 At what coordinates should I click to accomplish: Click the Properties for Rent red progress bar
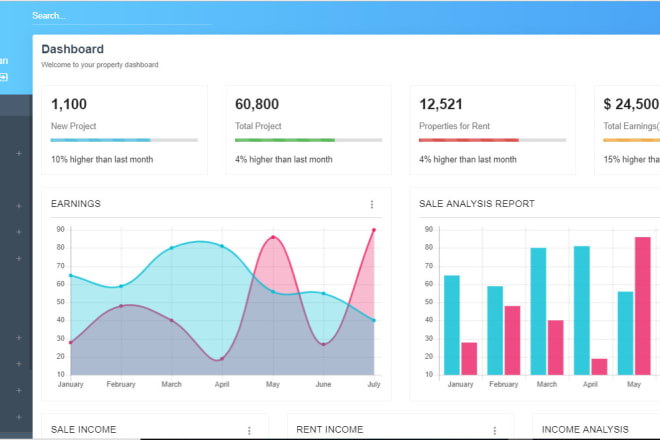492,140
